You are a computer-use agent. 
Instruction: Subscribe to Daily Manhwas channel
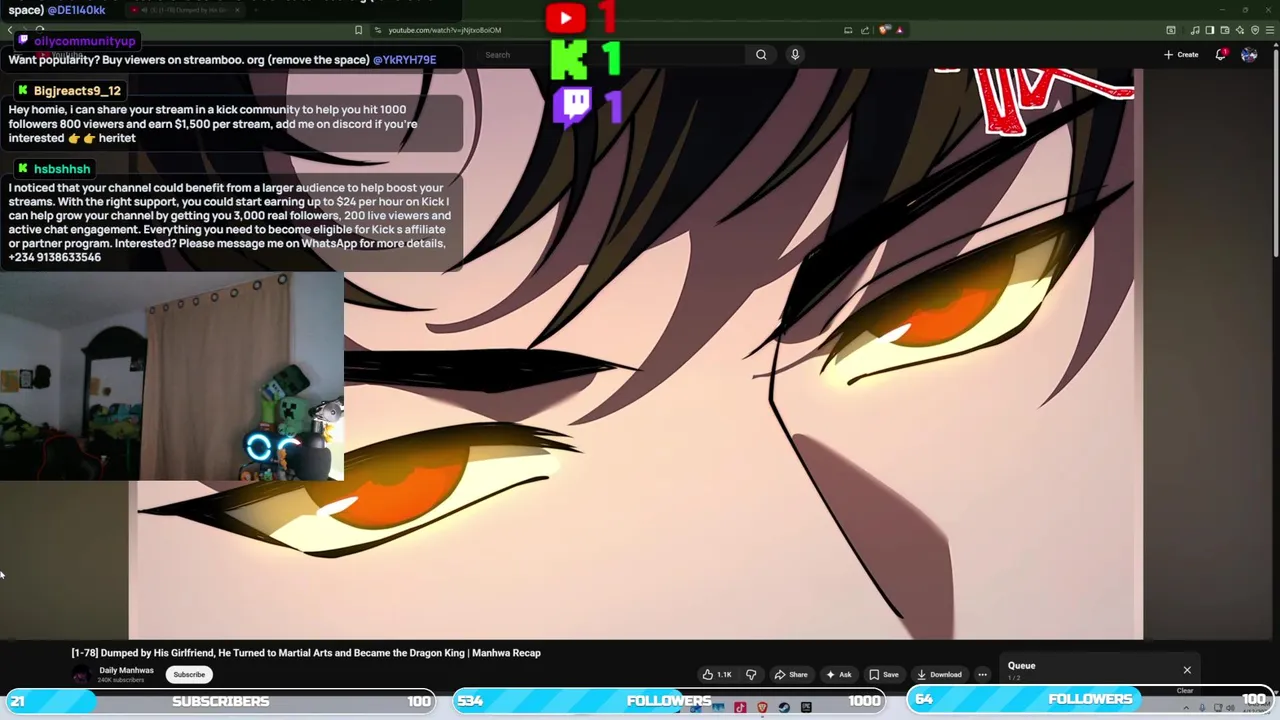(189, 675)
